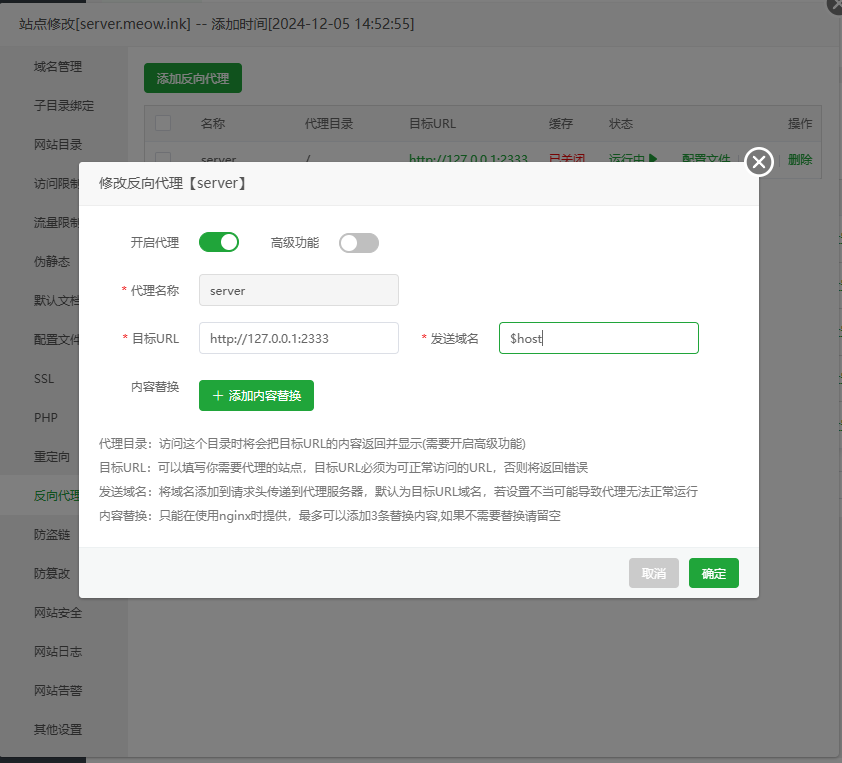
Task: Click the 删除 link in server row
Action: pos(800,159)
